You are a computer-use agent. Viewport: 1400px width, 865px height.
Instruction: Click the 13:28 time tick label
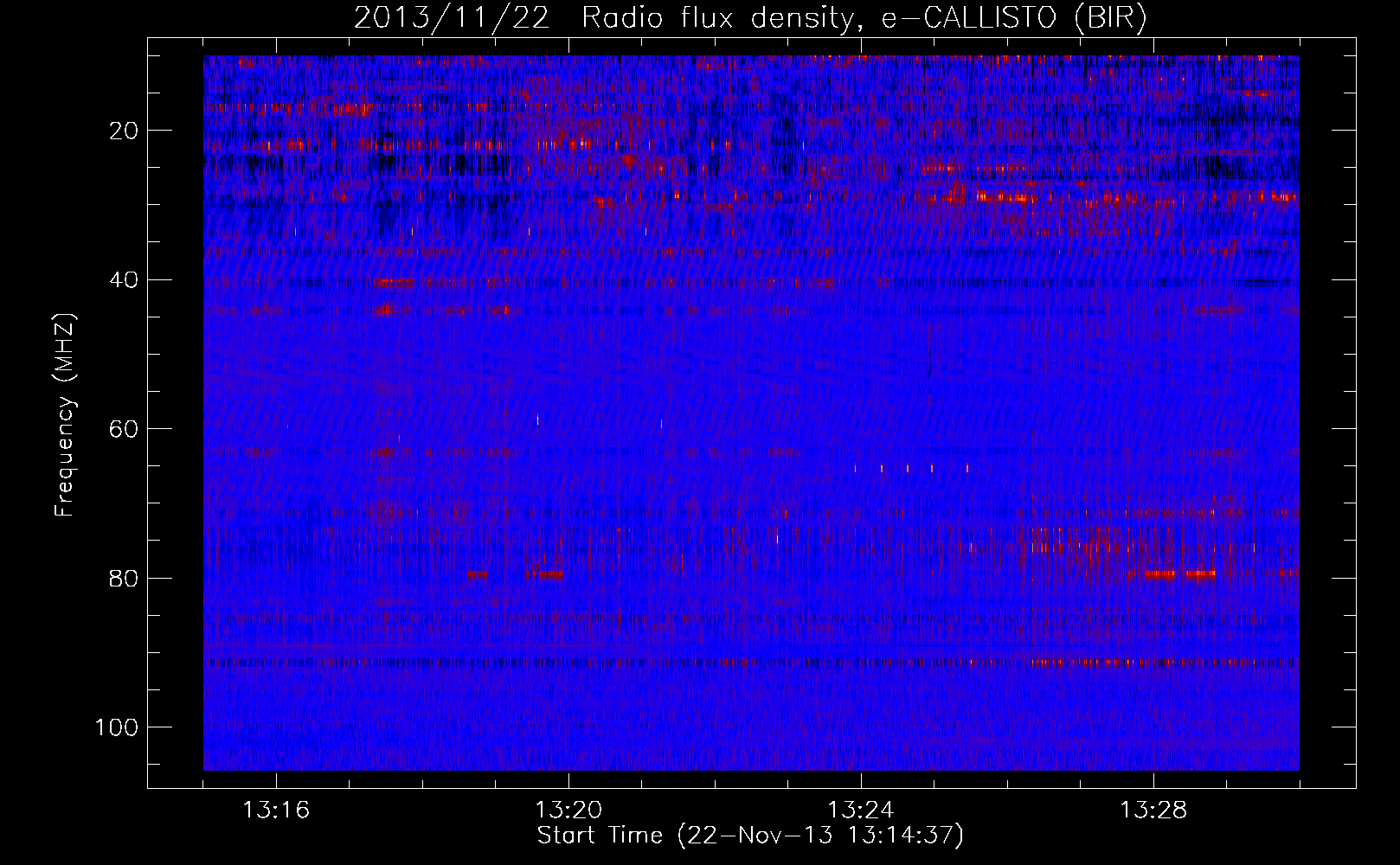pos(1153,811)
